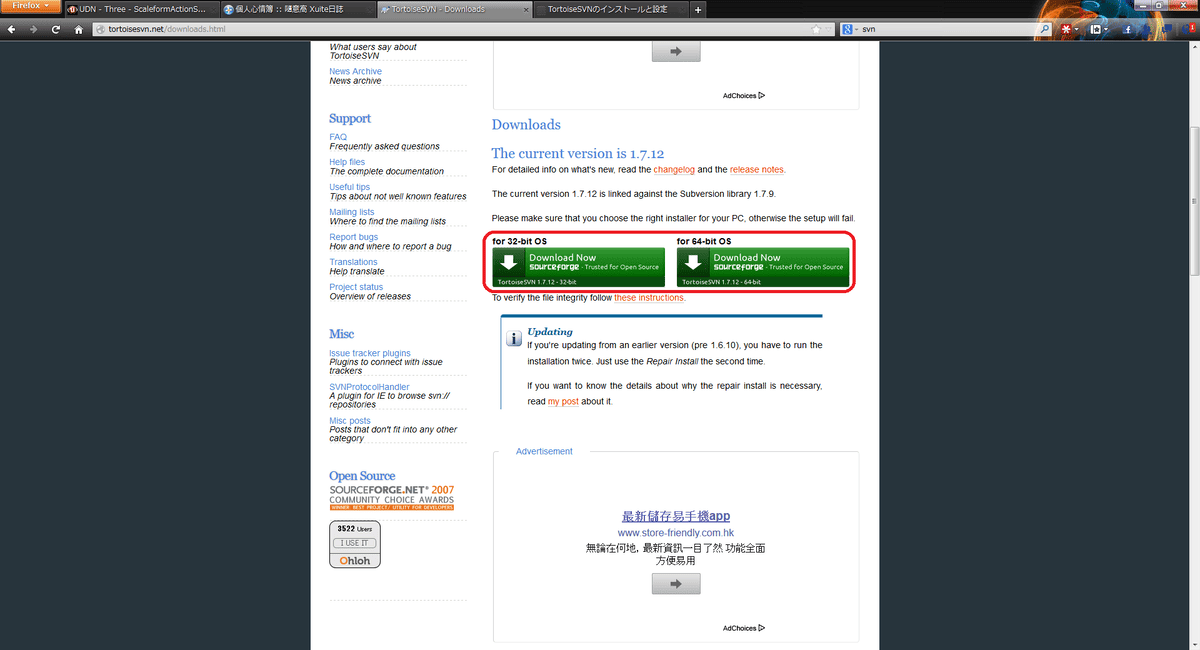Click AdChoices below the store-friendly ad
This screenshot has width=1200, height=650.
click(744, 629)
